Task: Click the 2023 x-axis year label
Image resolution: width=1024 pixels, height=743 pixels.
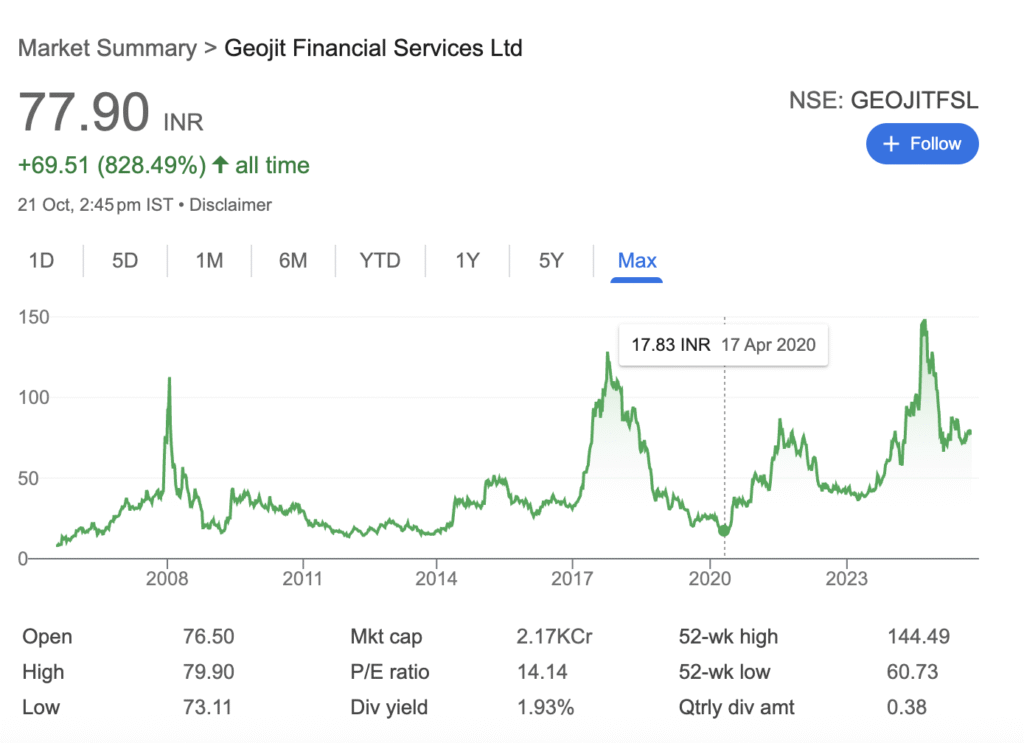Action: (847, 578)
